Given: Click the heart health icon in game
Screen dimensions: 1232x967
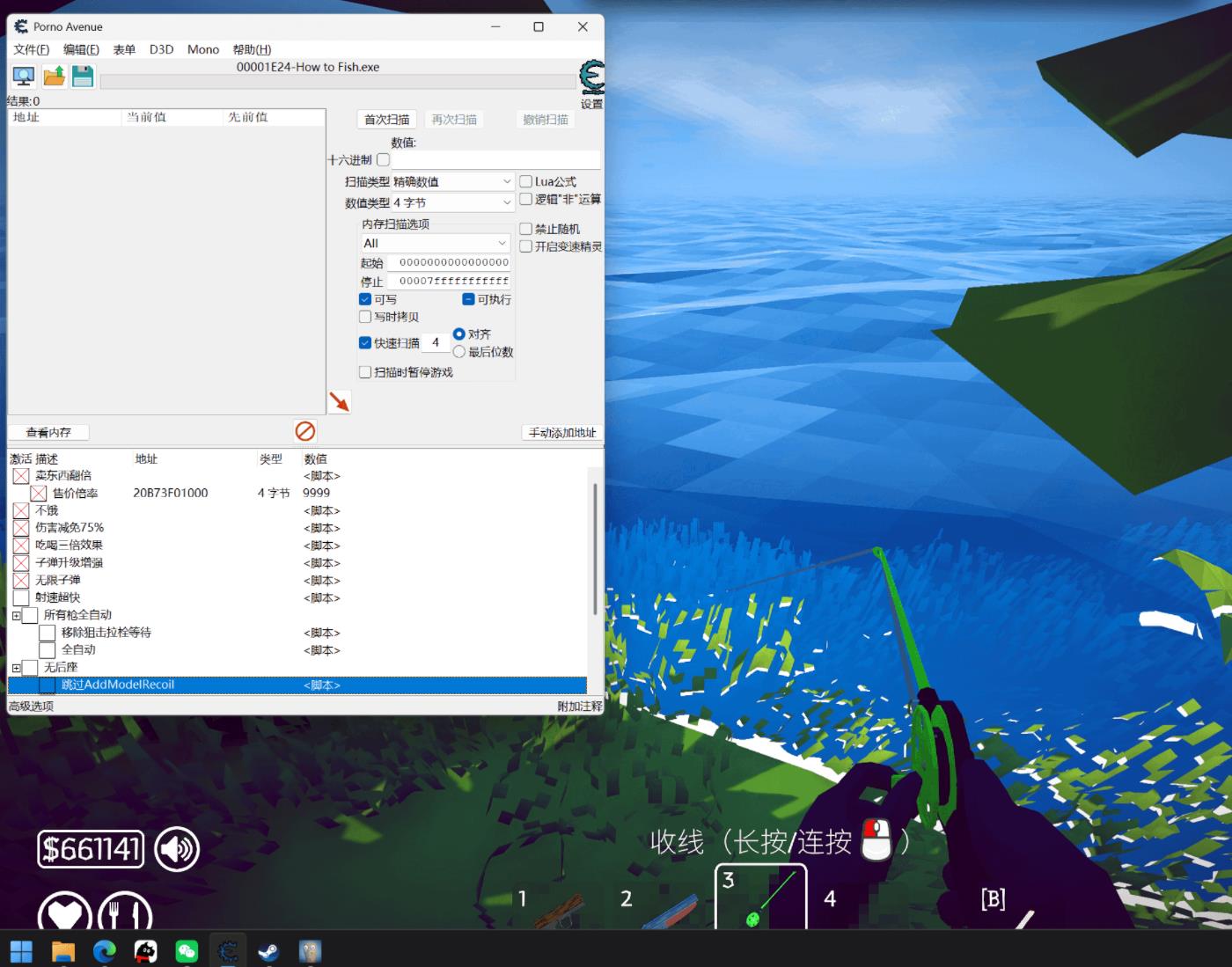Looking at the screenshot, I should click(65, 913).
